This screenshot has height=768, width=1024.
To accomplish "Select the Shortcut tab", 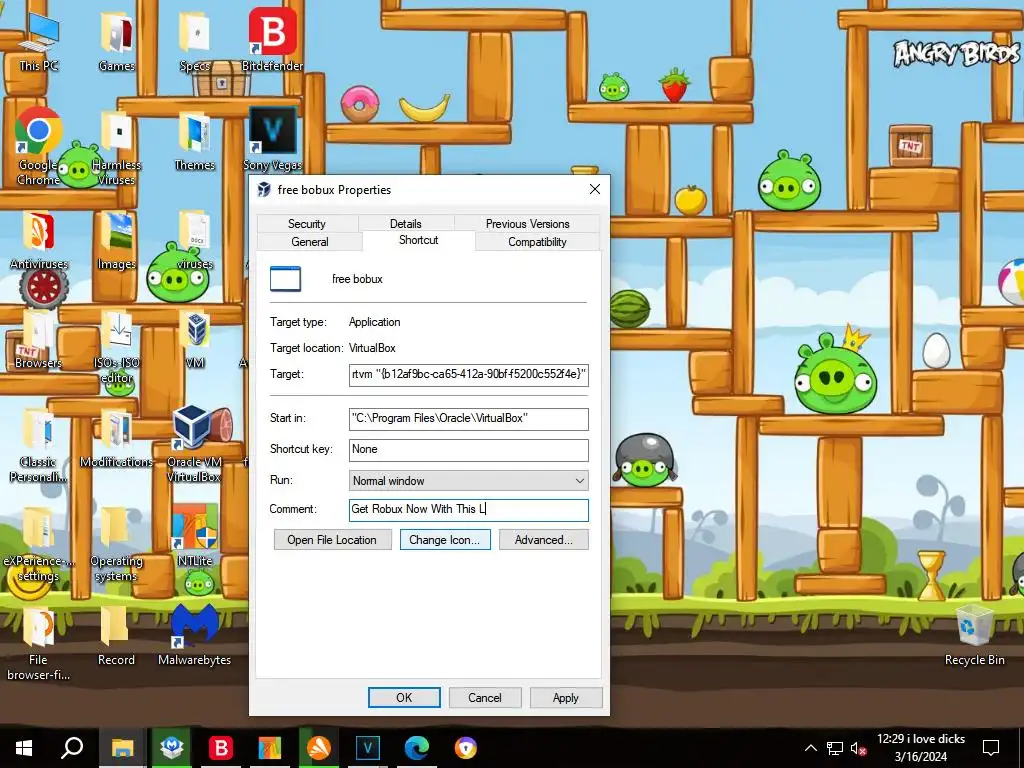I will point(418,240).
